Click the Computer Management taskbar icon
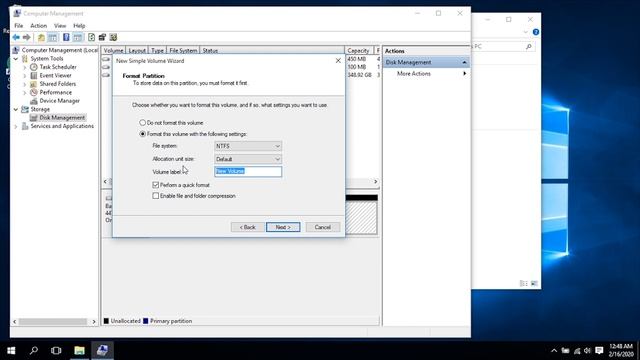Image resolution: width=640 pixels, height=360 pixels. pos(102,350)
